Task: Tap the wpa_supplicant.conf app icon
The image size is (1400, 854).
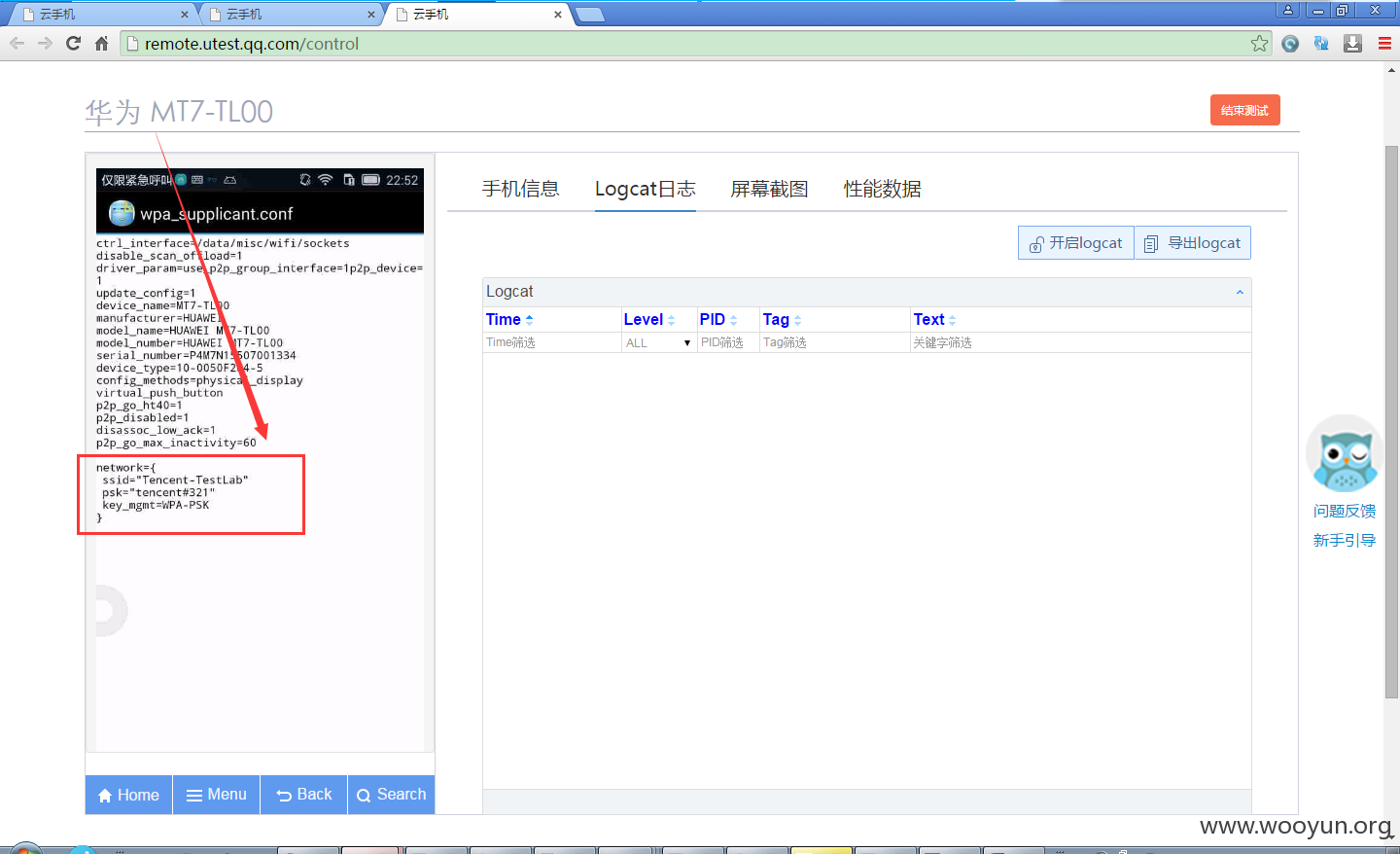Action: tap(122, 213)
